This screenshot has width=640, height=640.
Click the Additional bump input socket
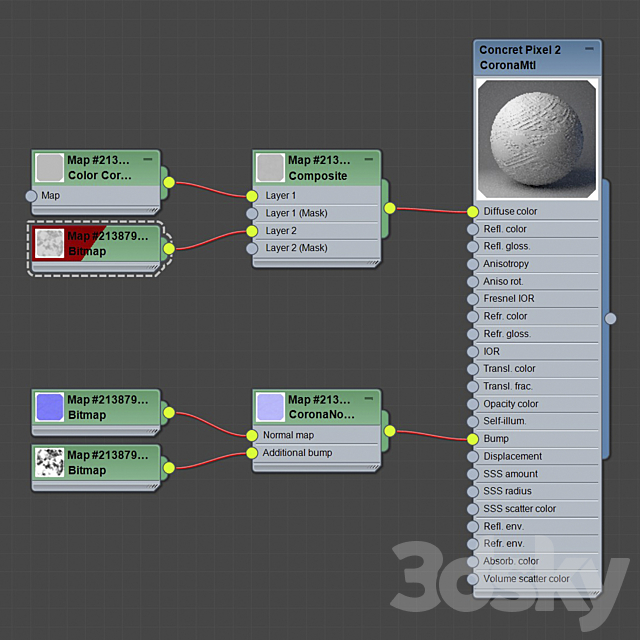pos(252,453)
